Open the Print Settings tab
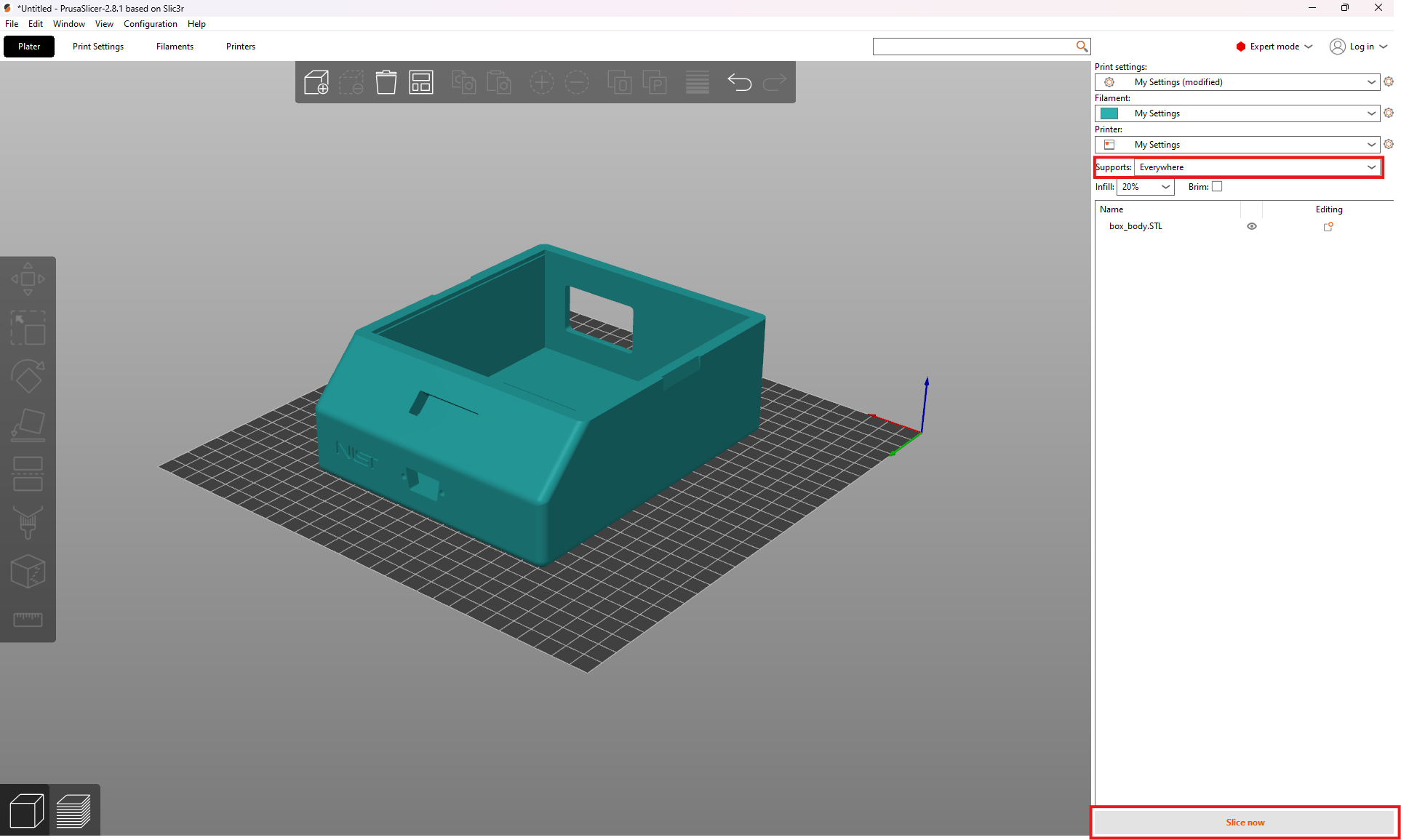Screen dimensions: 1401x840 coord(98,47)
